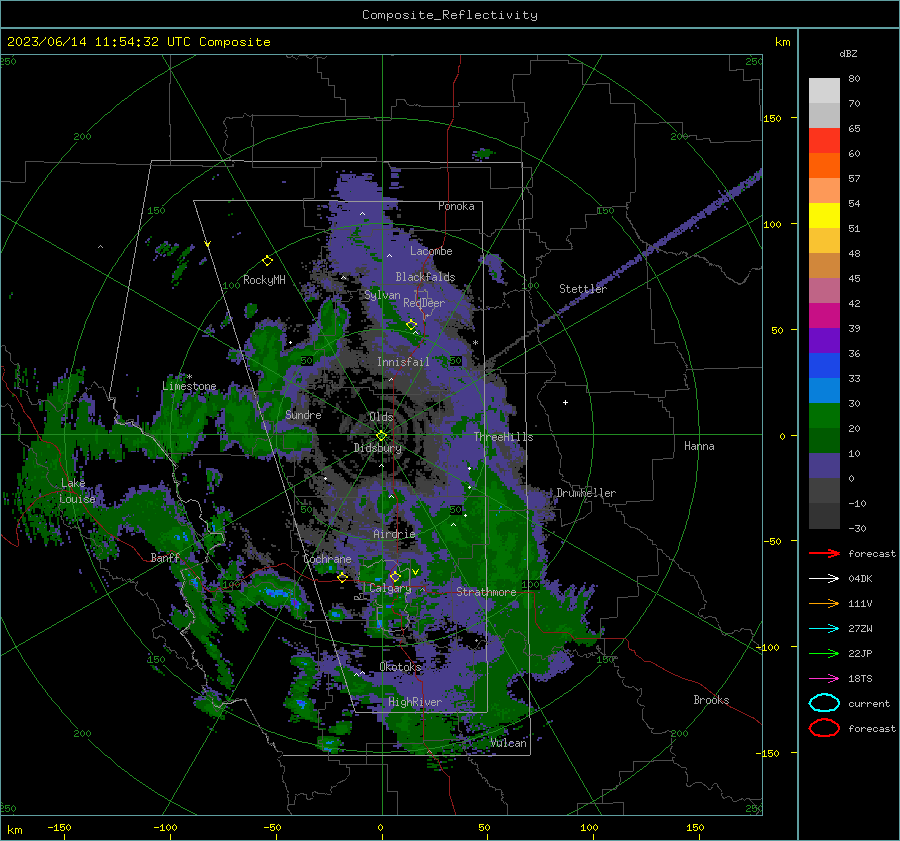This screenshot has width=900, height=841.
Task: Click the Composite_Reflectivity title text
Action: 449,15
